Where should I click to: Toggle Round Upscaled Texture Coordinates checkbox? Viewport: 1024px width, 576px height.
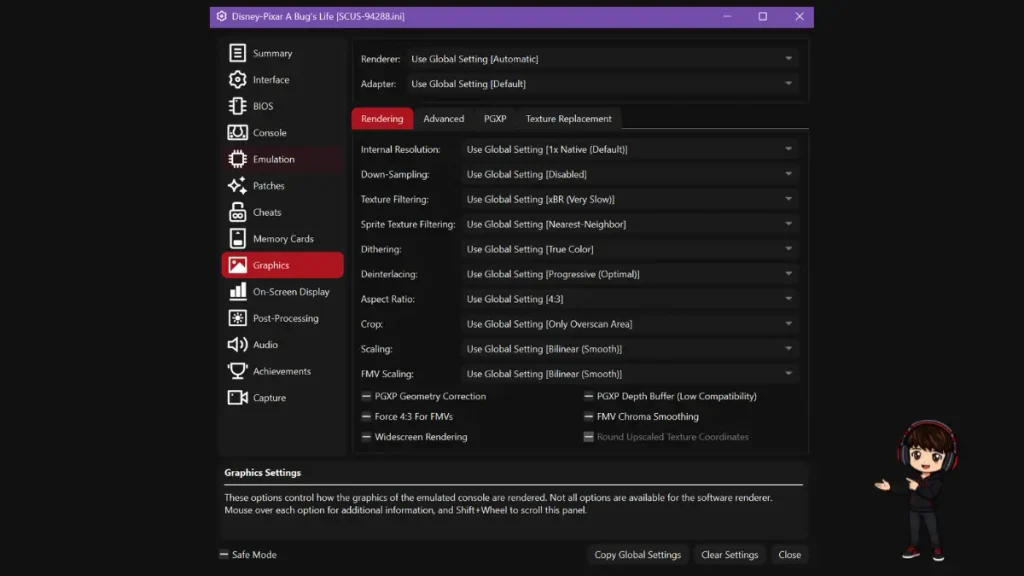pyautogui.click(x=588, y=437)
